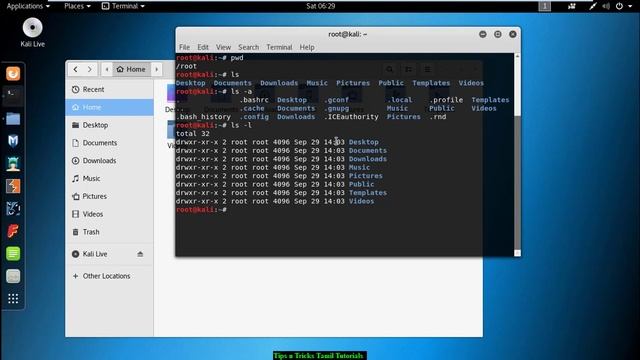Image resolution: width=640 pixels, height=360 pixels.
Task: Close the root@kali terminal window
Action: click(x=513, y=34)
